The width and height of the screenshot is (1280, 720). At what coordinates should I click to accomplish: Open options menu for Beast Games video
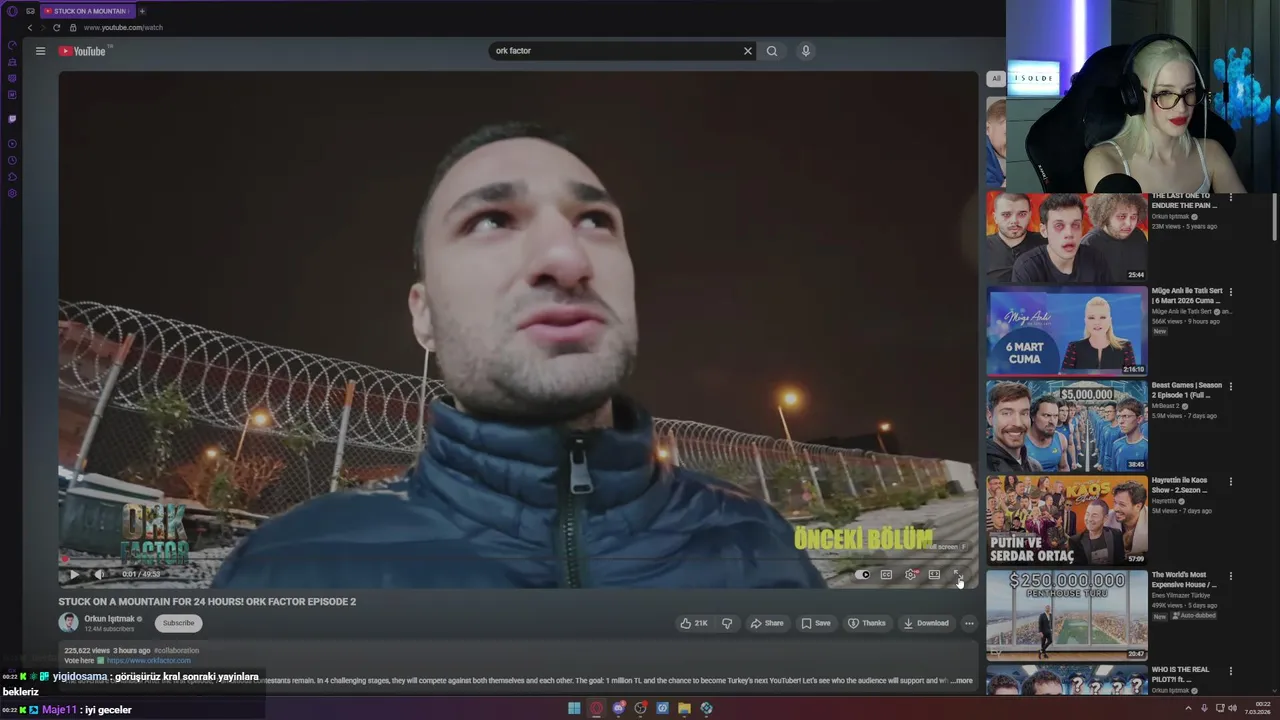pyautogui.click(x=1231, y=386)
